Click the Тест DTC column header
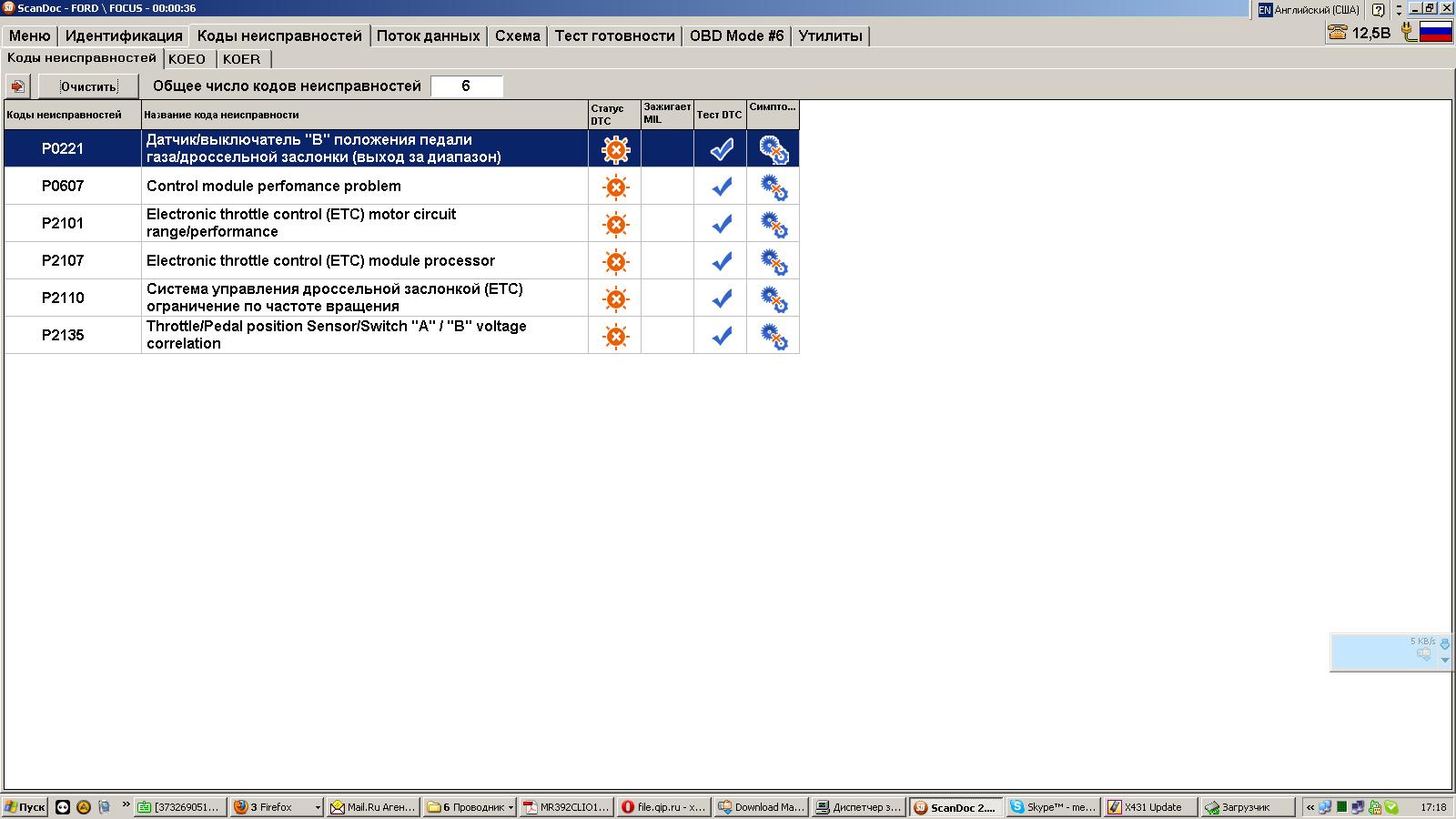The width and height of the screenshot is (1456, 819). click(720, 115)
